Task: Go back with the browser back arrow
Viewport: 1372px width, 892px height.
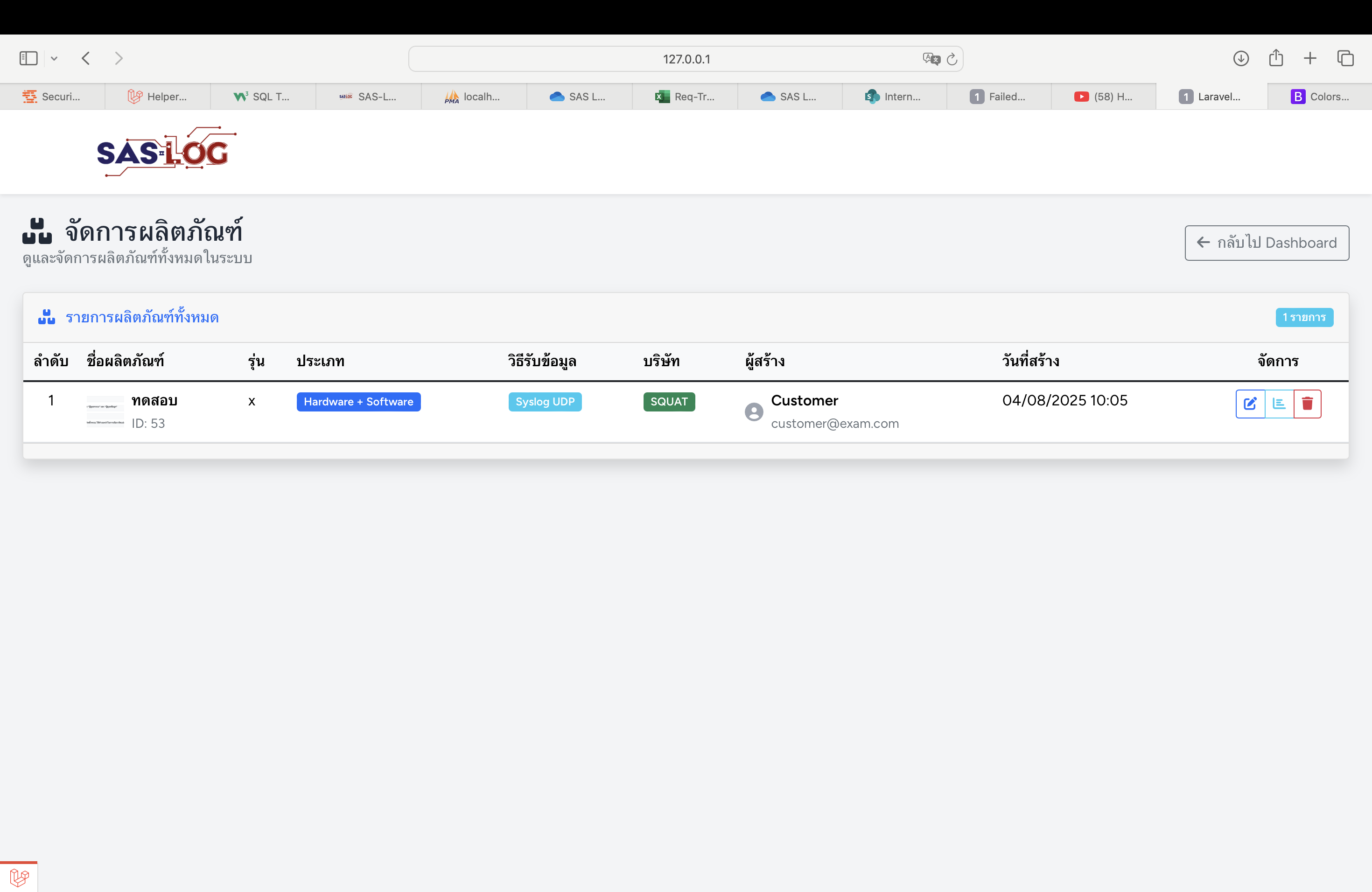Action: pos(86,58)
